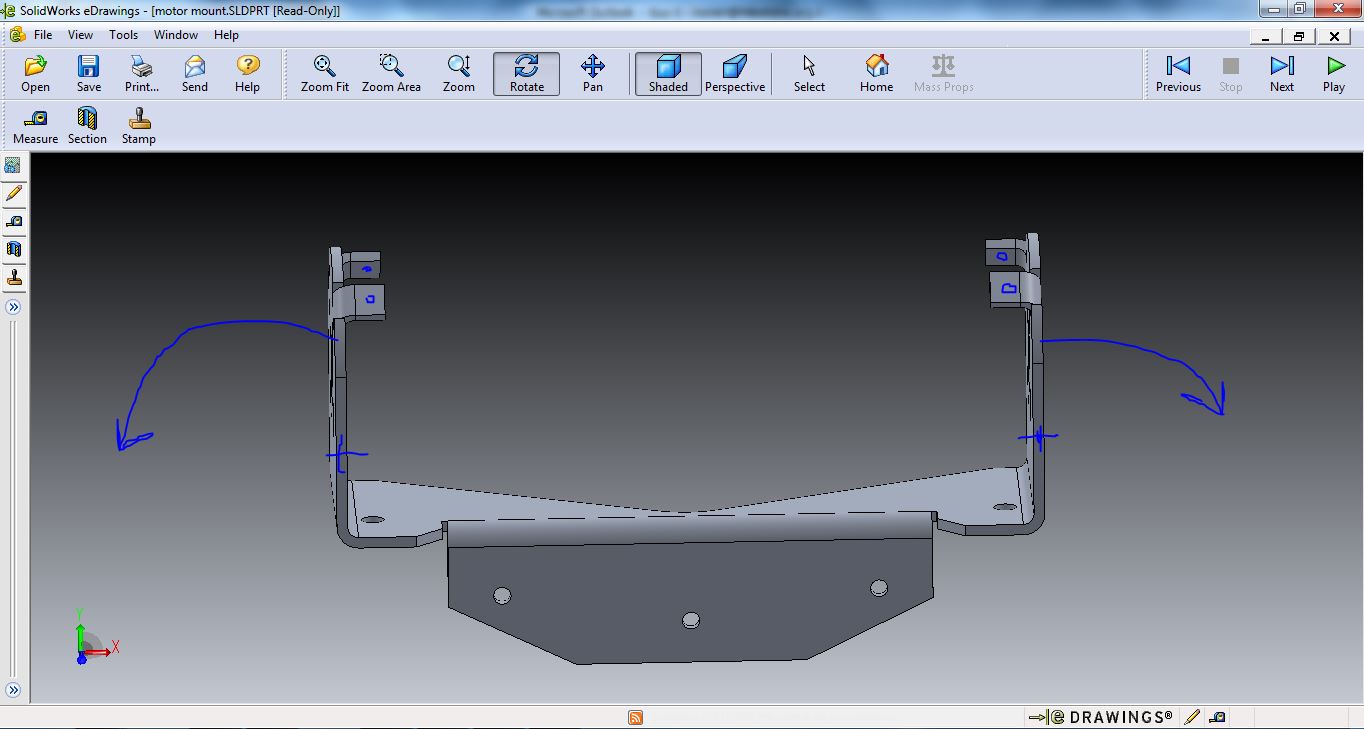The width and height of the screenshot is (1364, 729).
Task: Open a file with the Open toolbar icon
Action: tap(35, 74)
